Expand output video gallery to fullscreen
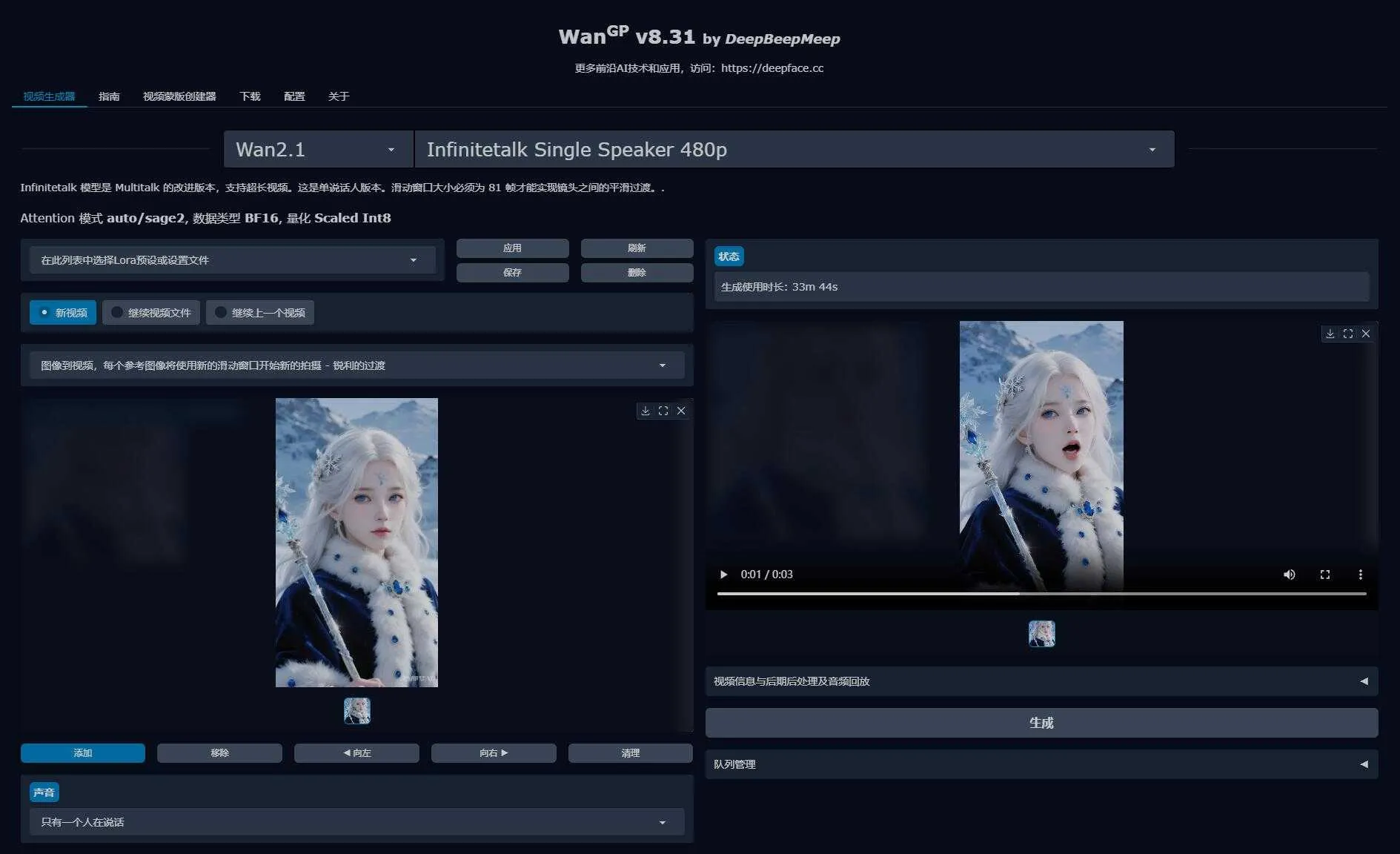The image size is (1400, 854). 1348,334
